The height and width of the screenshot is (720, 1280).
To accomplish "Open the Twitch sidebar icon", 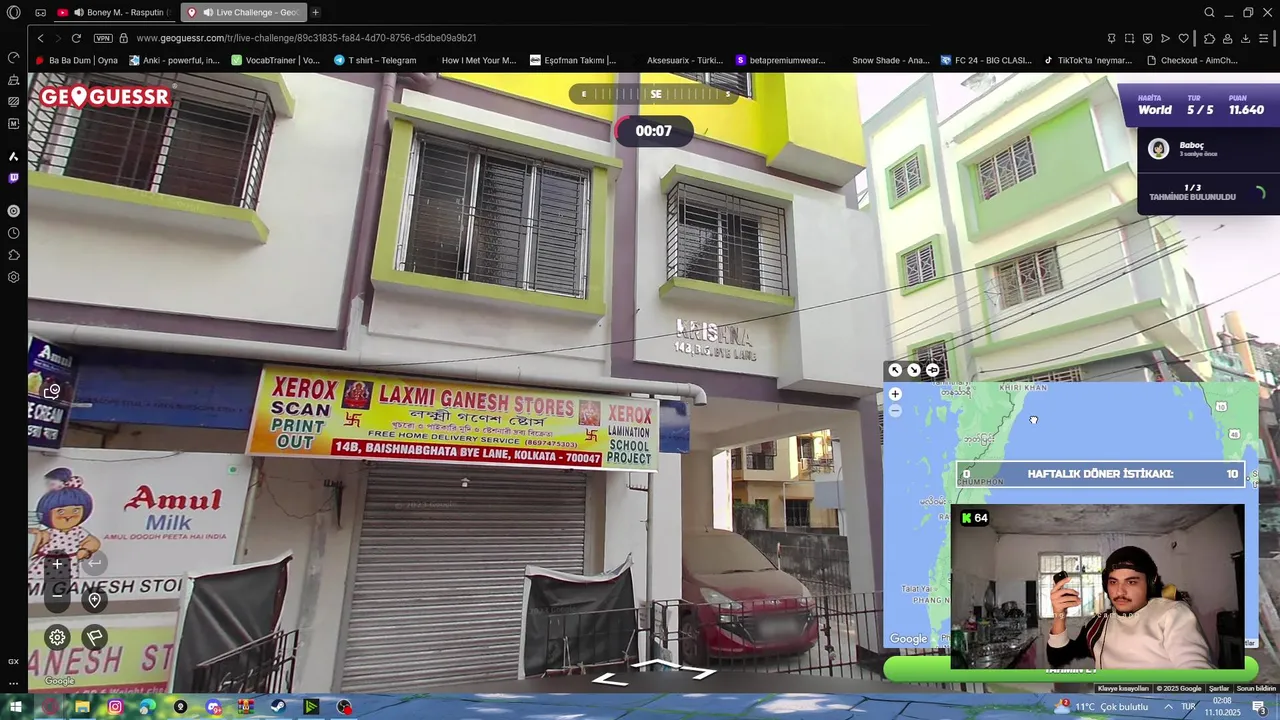I will (x=14, y=178).
